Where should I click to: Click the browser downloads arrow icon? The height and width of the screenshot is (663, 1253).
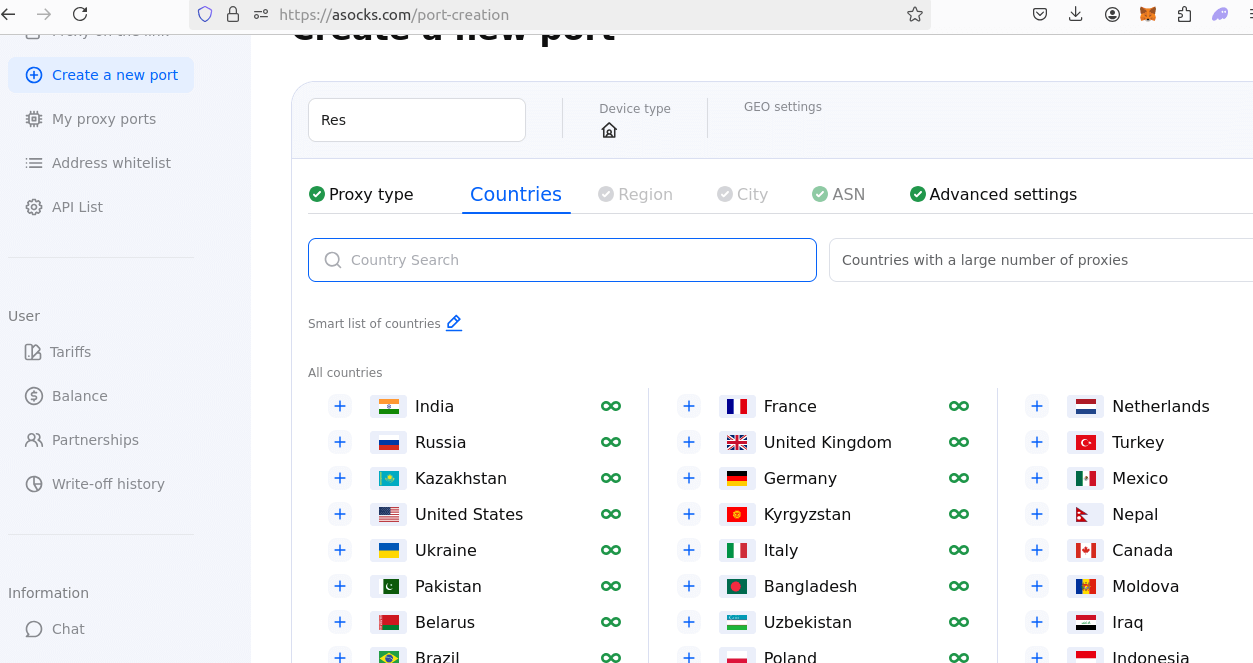(1076, 14)
